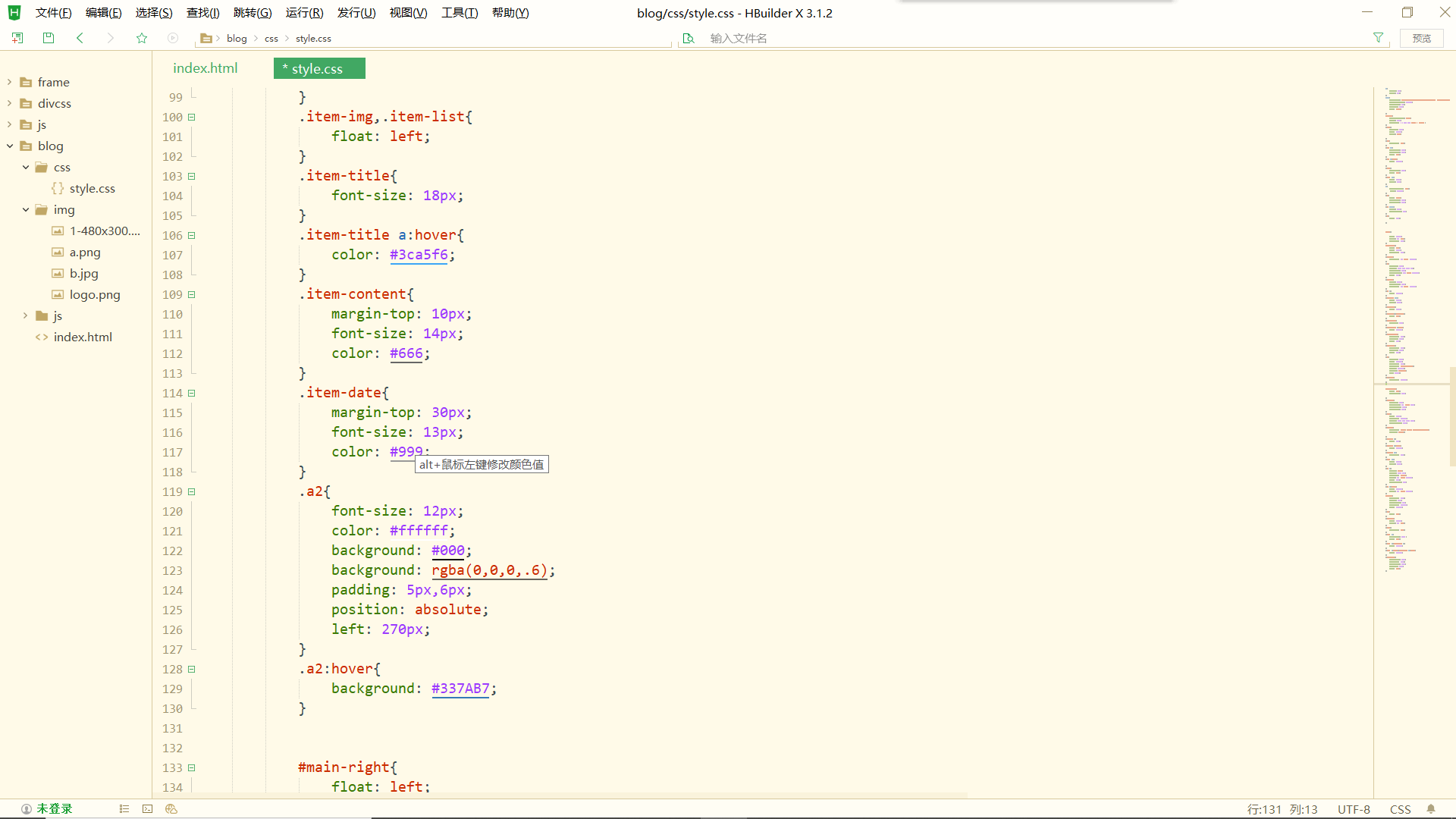Expand the frame folder
The height and width of the screenshot is (819, 1456).
tap(9, 82)
